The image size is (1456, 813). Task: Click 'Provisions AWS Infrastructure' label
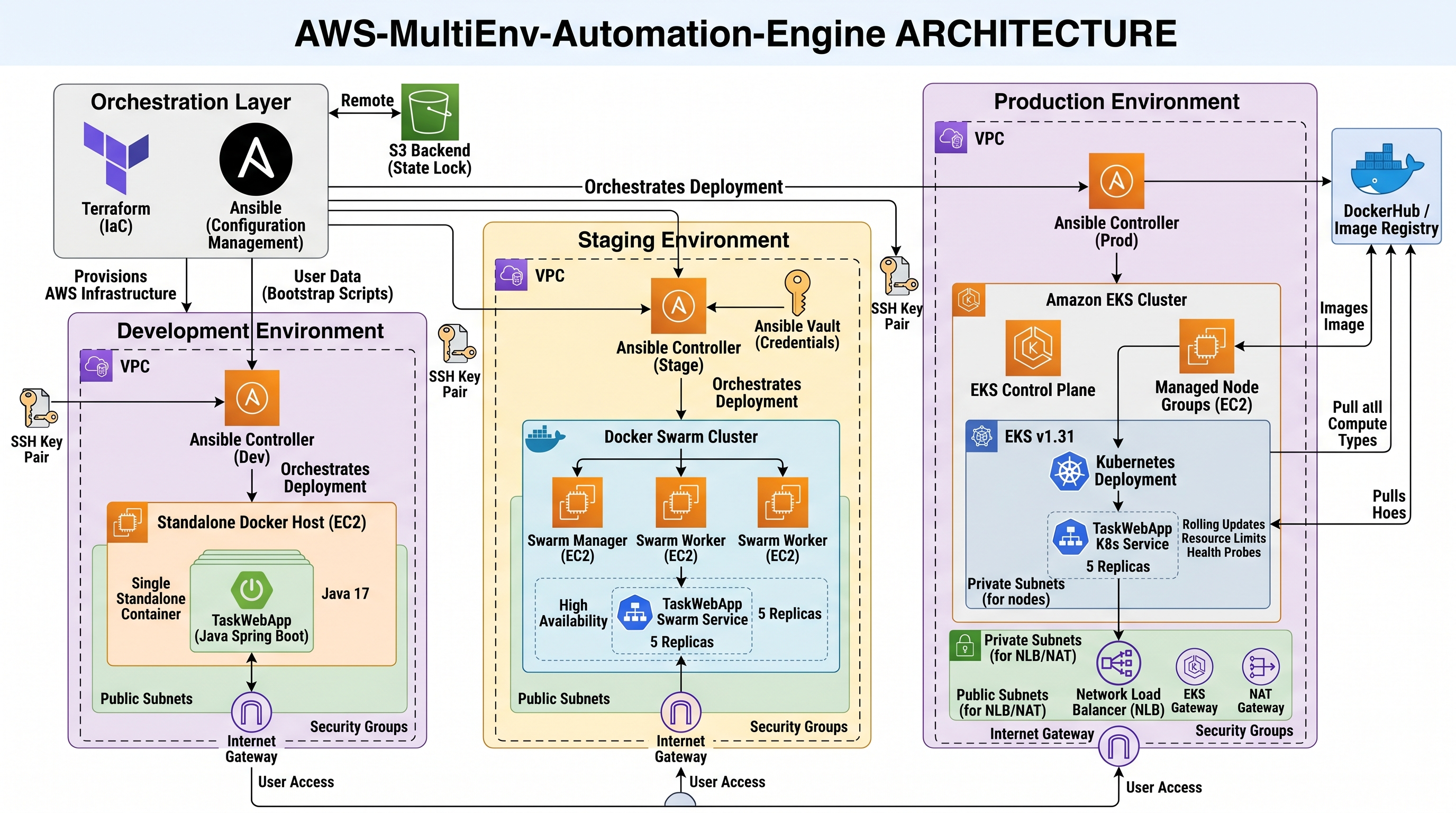point(111,285)
